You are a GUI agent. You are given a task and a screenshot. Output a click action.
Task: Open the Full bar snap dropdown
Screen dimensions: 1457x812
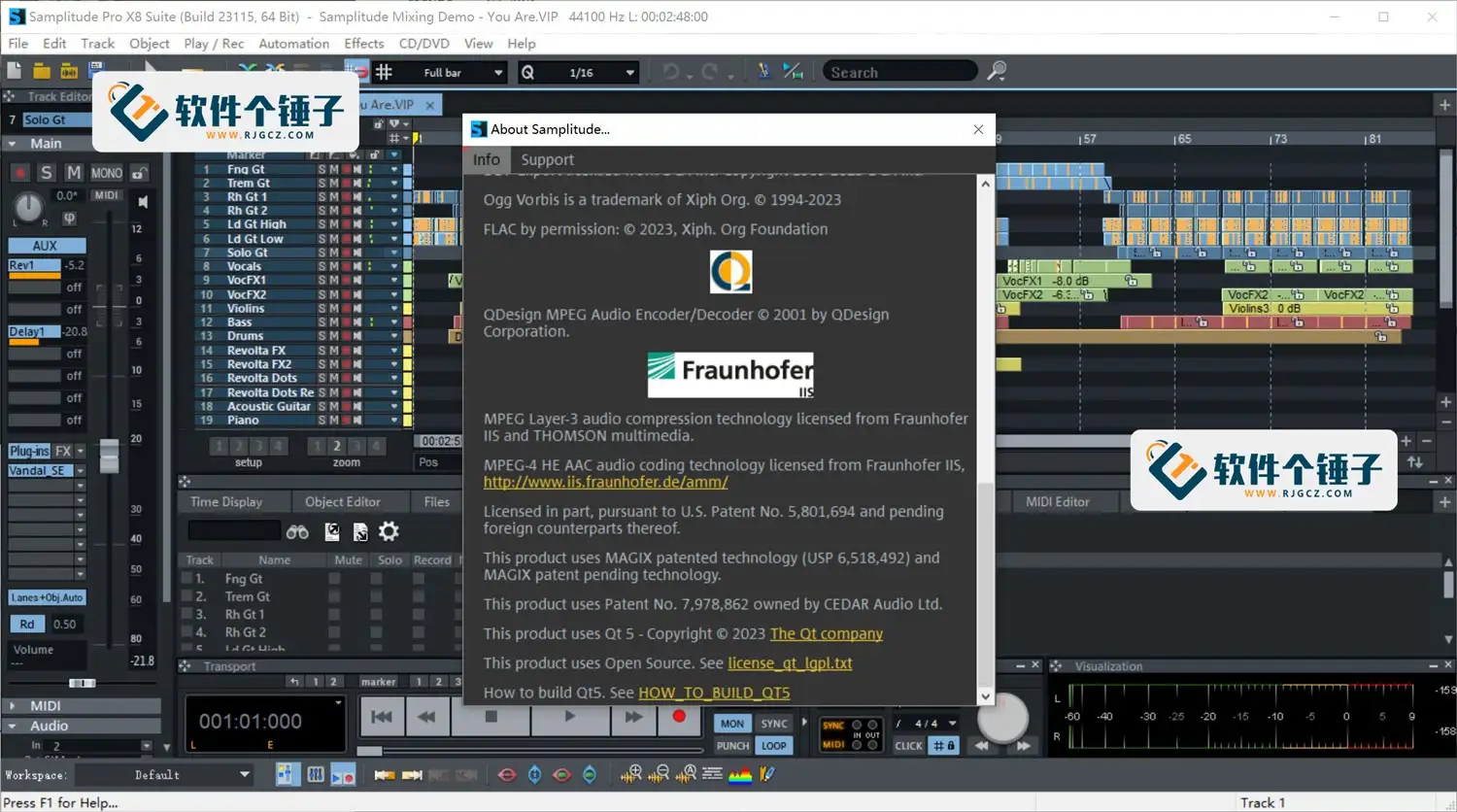498,73
